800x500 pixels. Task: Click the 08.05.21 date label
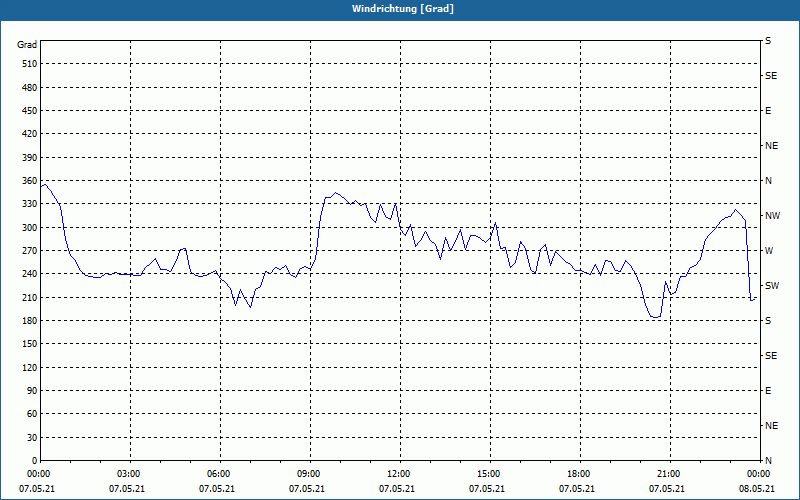coord(757,489)
